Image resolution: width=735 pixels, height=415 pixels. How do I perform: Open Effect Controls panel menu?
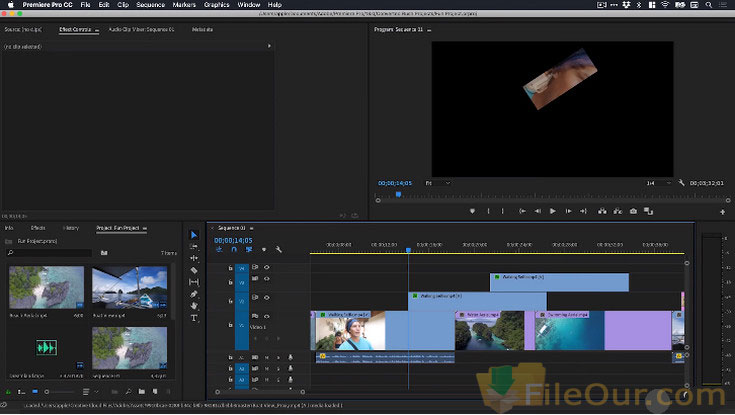[x=97, y=30]
